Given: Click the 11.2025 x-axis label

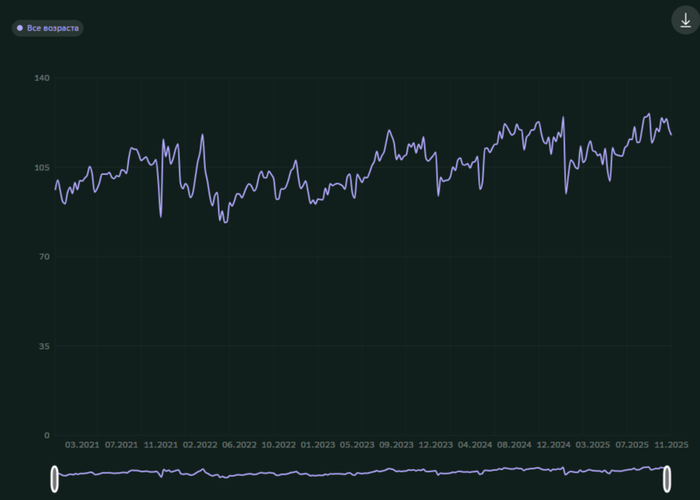Looking at the screenshot, I should 671,444.
